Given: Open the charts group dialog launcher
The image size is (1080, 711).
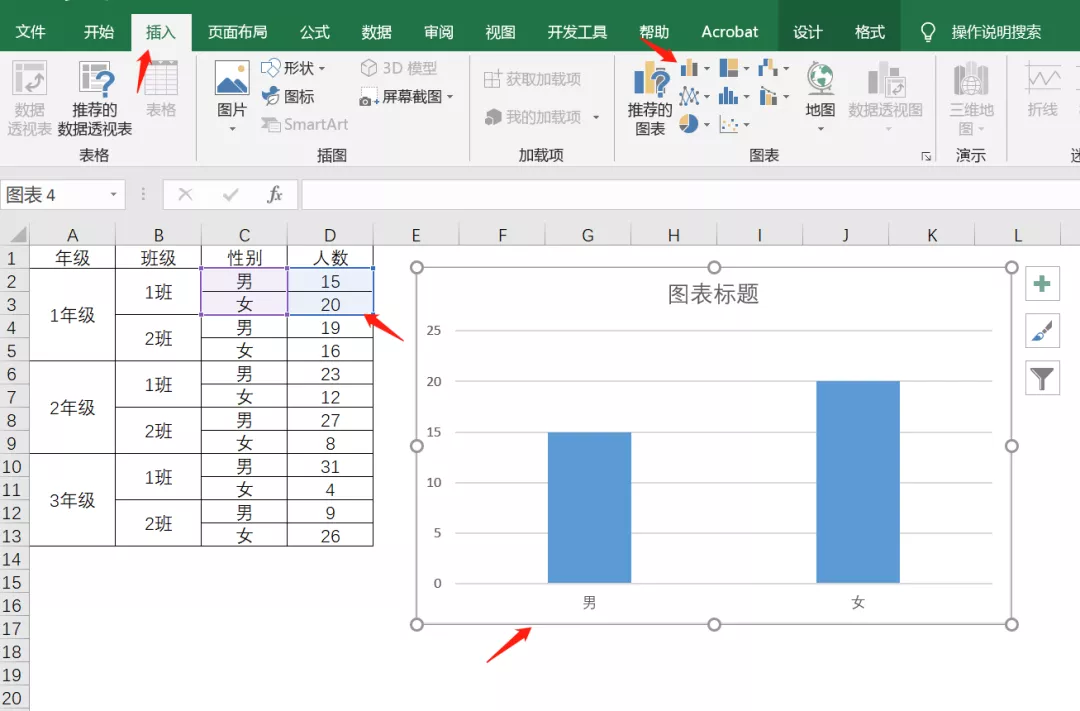Looking at the screenshot, I should (926, 156).
